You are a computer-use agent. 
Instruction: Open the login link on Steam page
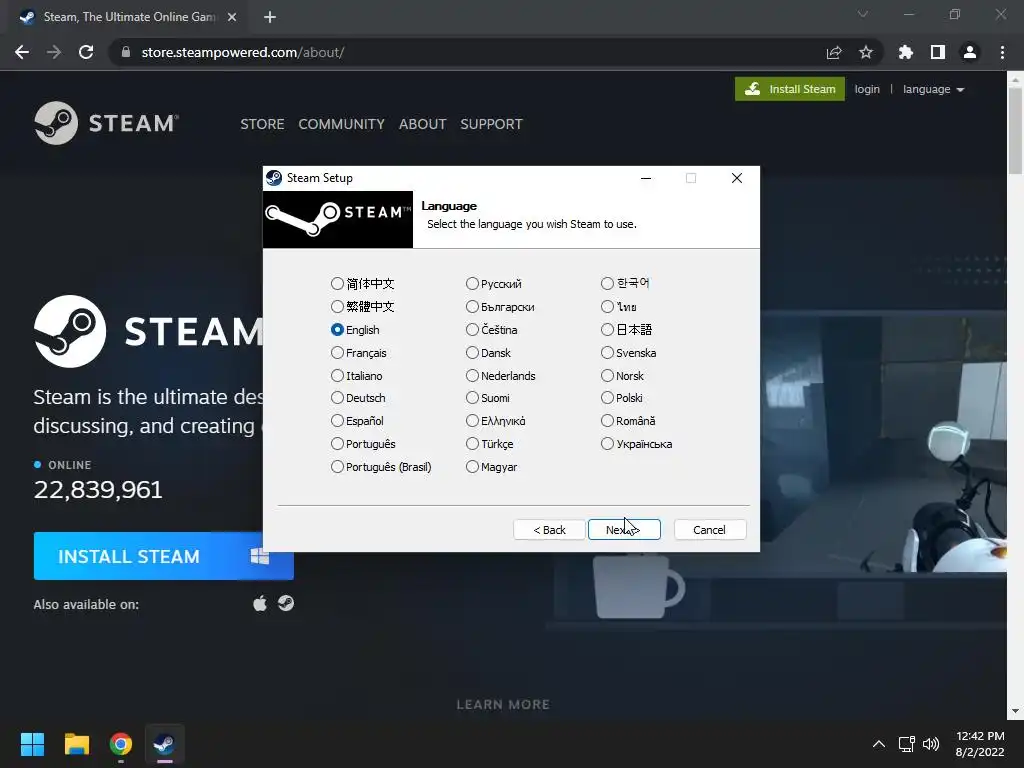[x=867, y=89]
